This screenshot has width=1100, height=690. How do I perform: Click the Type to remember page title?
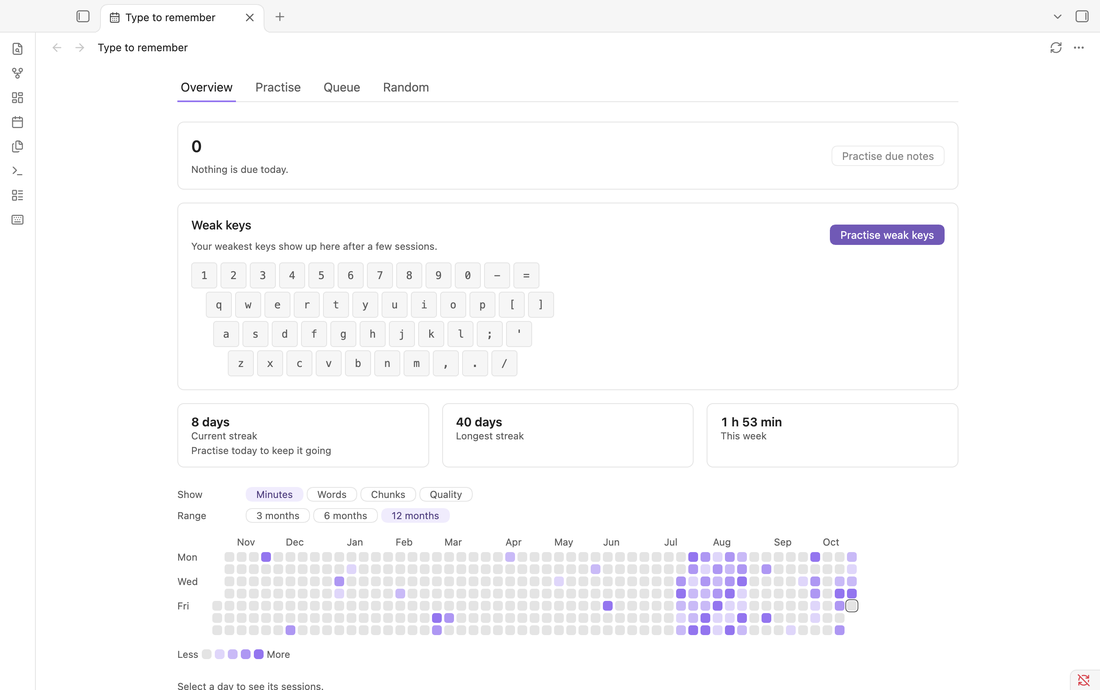pos(142,48)
